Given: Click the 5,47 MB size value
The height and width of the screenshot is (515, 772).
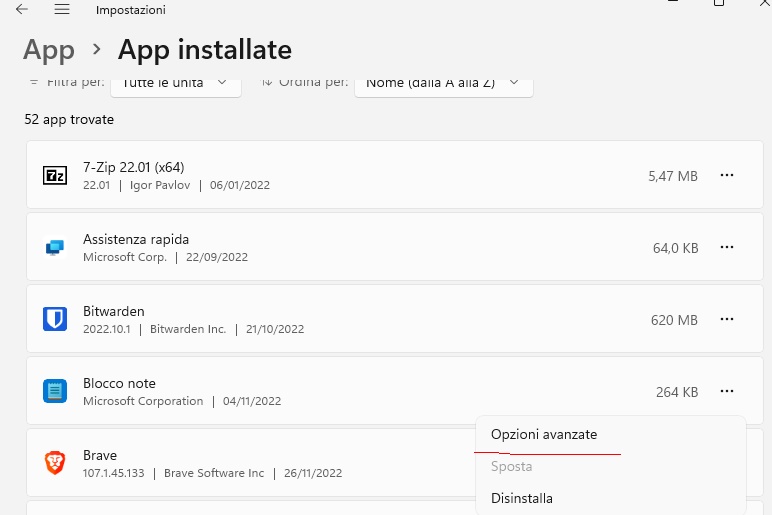Looking at the screenshot, I should point(673,176).
